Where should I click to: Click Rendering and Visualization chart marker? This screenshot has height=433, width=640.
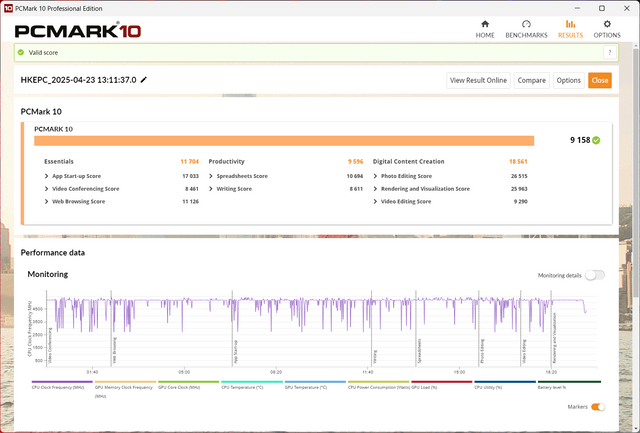pos(555,338)
